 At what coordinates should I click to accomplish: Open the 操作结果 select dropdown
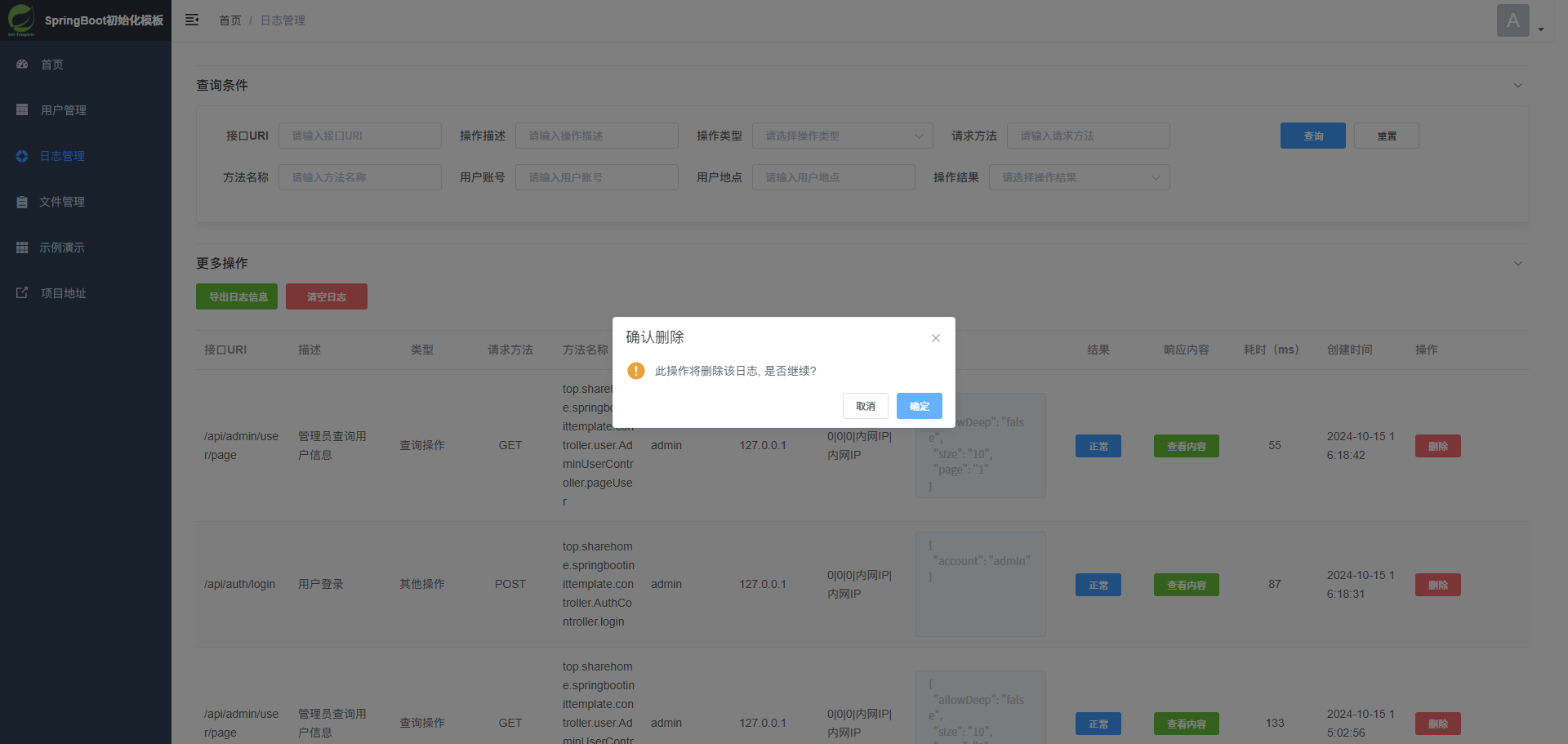[1080, 177]
